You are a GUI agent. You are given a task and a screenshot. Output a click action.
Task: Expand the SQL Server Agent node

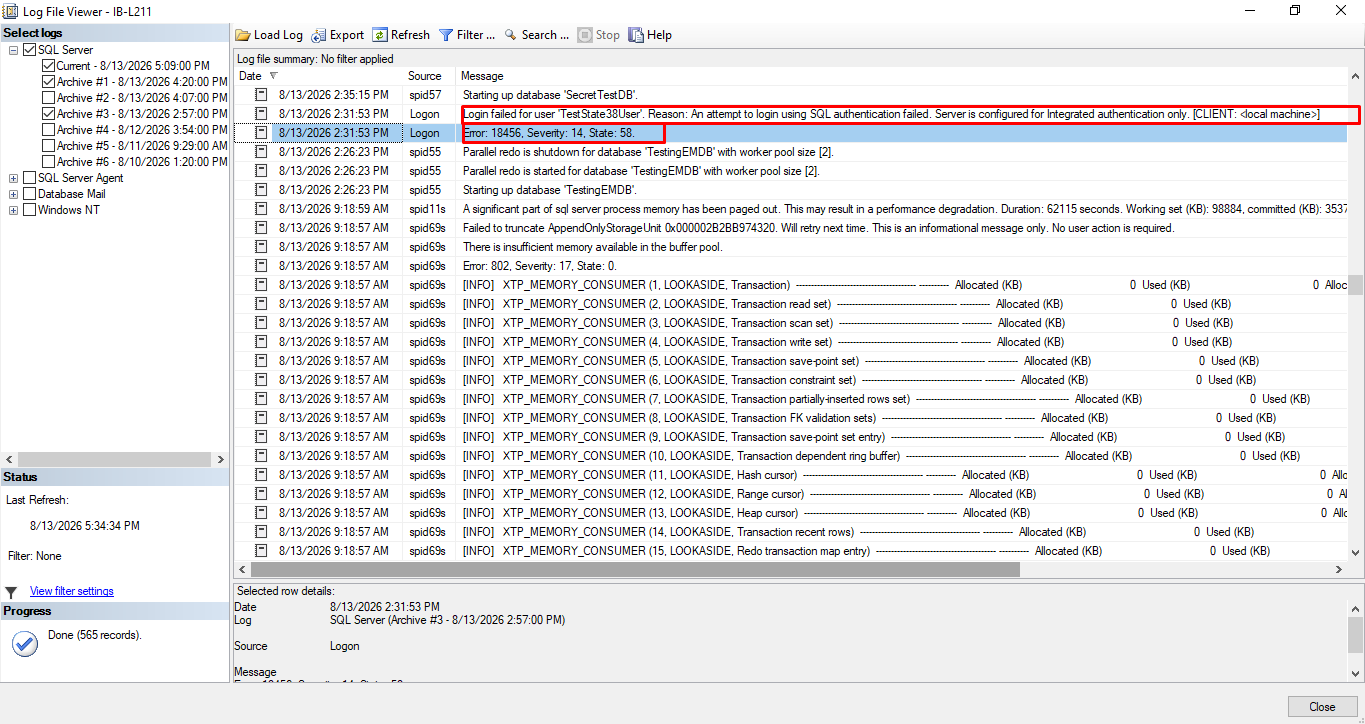point(13,178)
